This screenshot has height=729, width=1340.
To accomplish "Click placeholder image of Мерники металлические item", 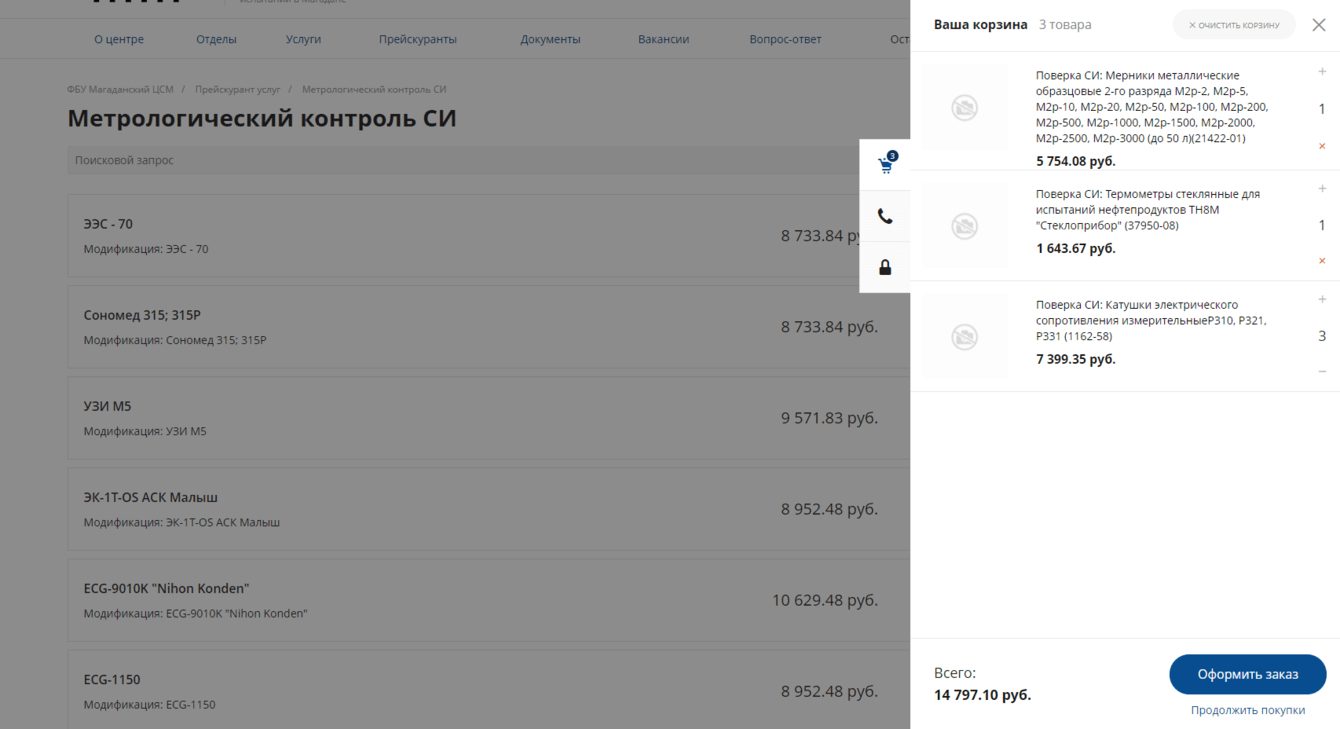I will (965, 108).
